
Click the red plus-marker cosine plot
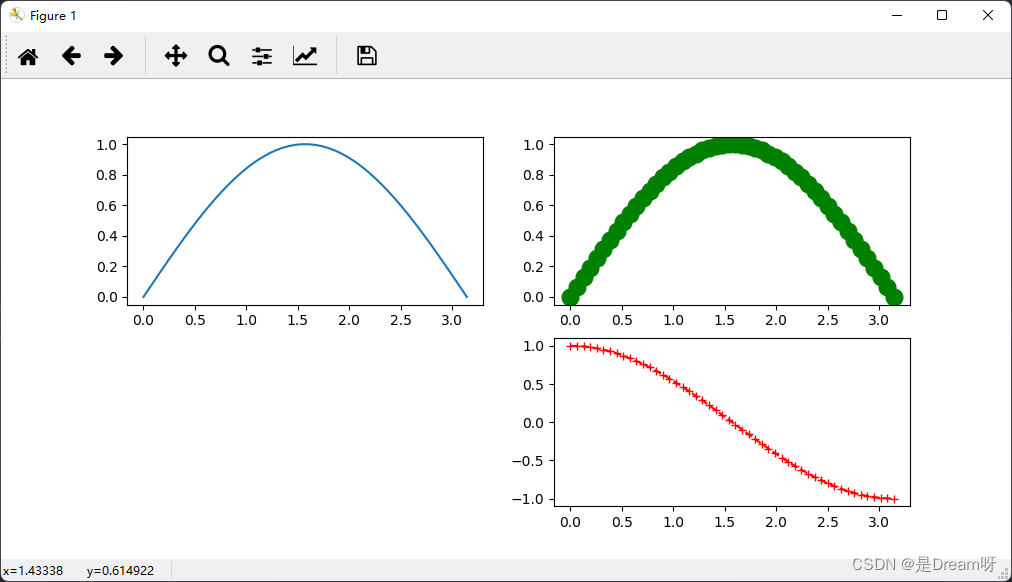[x=733, y=423]
